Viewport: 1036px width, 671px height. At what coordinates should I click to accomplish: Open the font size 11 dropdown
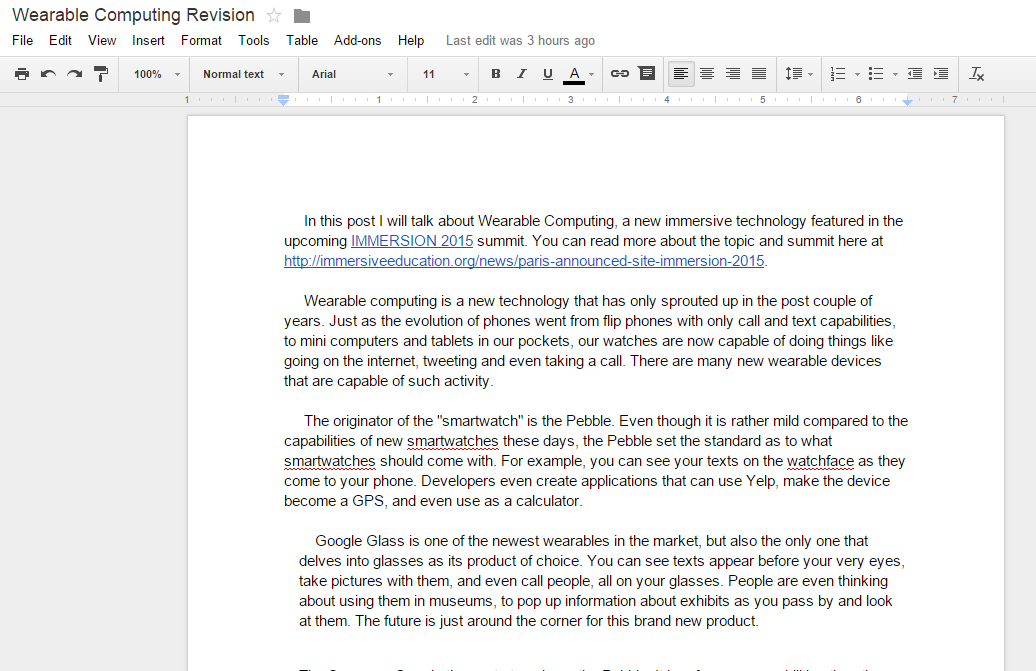pos(445,75)
